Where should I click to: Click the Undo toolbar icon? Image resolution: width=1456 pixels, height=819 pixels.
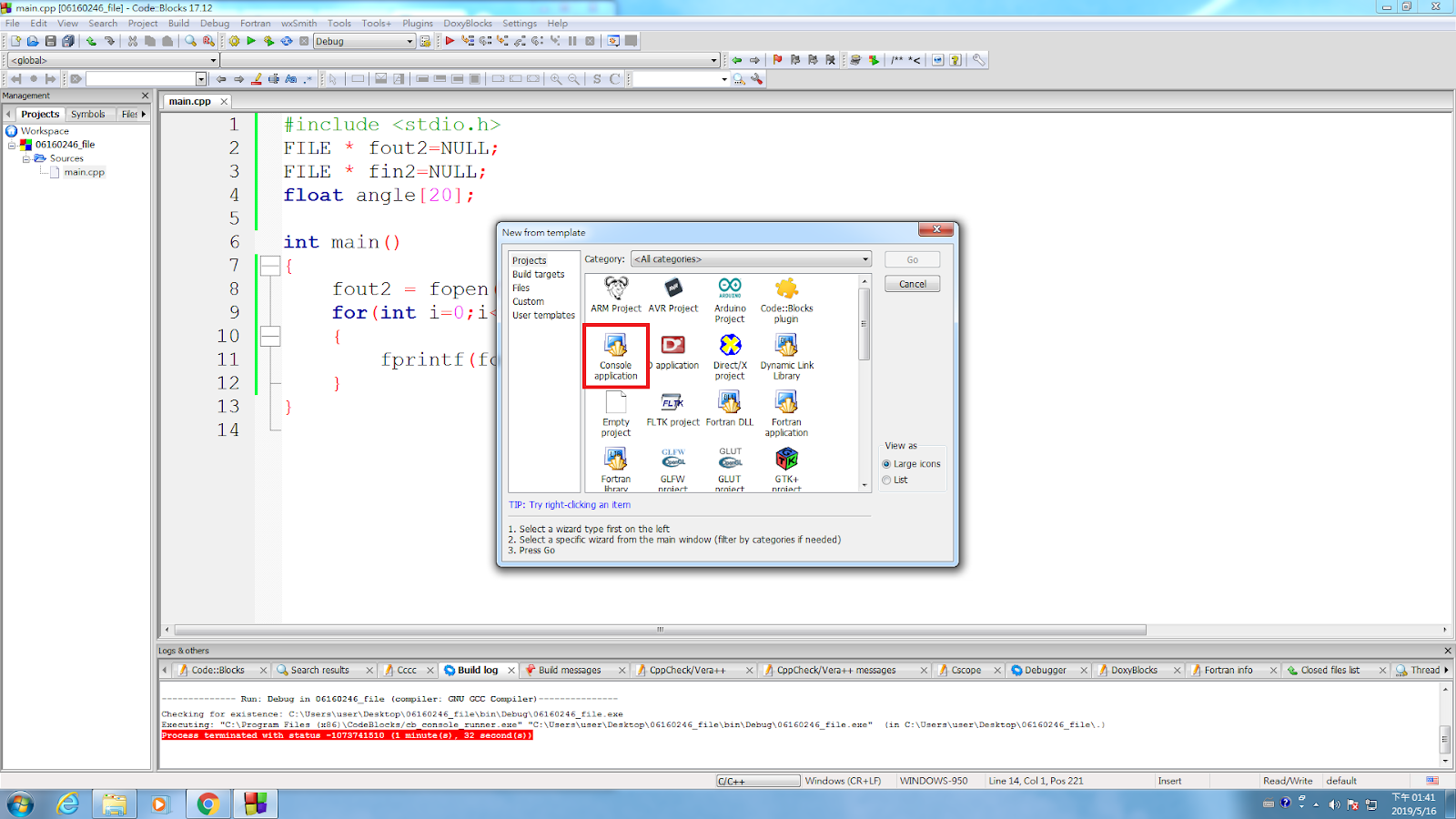tap(91, 41)
